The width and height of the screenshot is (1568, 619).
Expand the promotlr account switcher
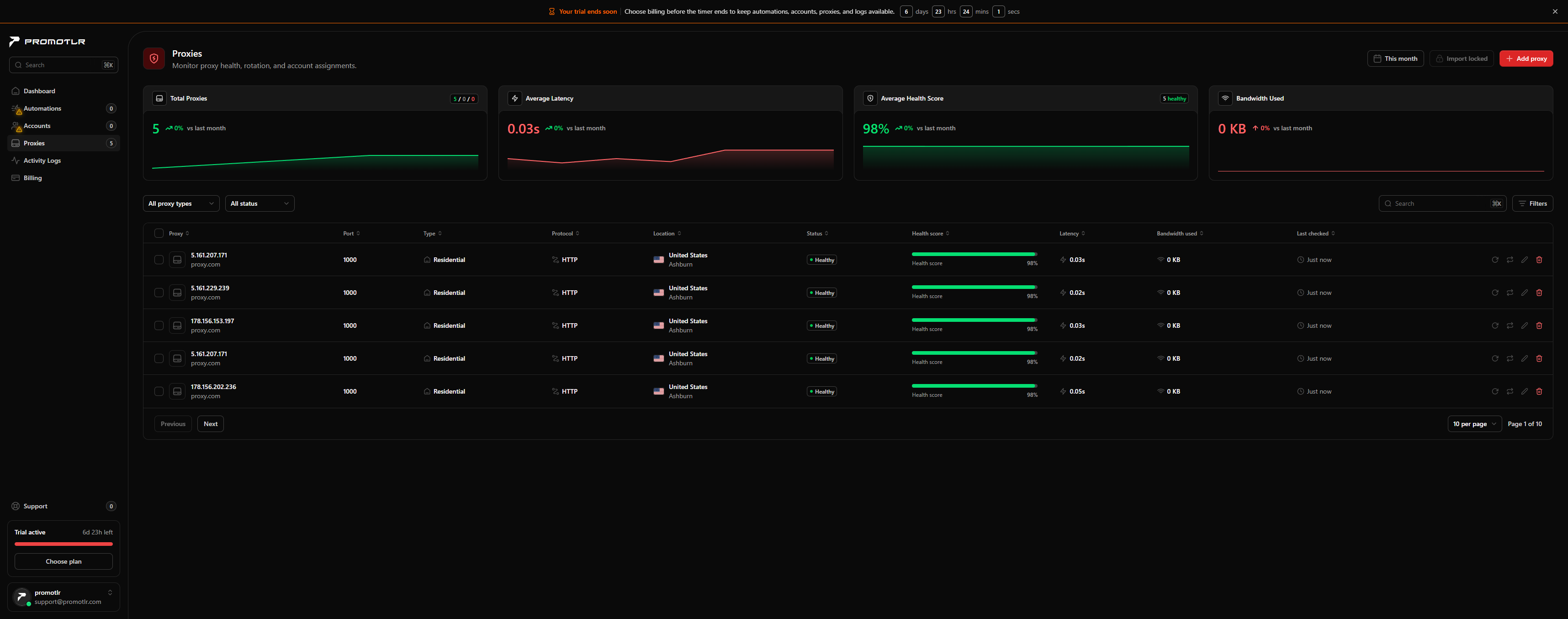pyautogui.click(x=110, y=592)
